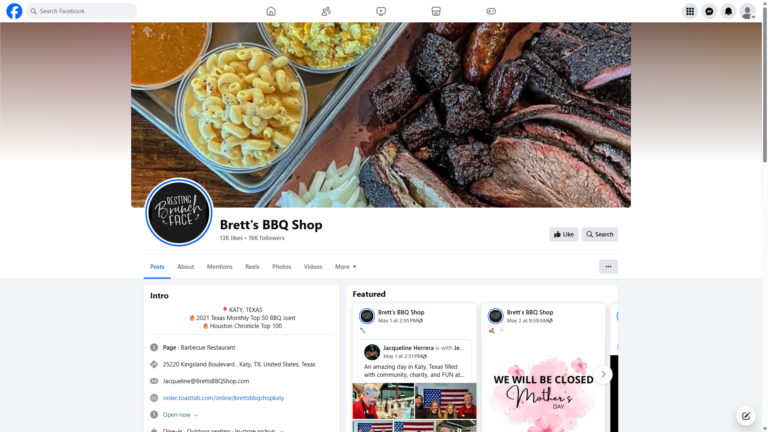
Task: Switch to the About tab
Action: click(185, 266)
